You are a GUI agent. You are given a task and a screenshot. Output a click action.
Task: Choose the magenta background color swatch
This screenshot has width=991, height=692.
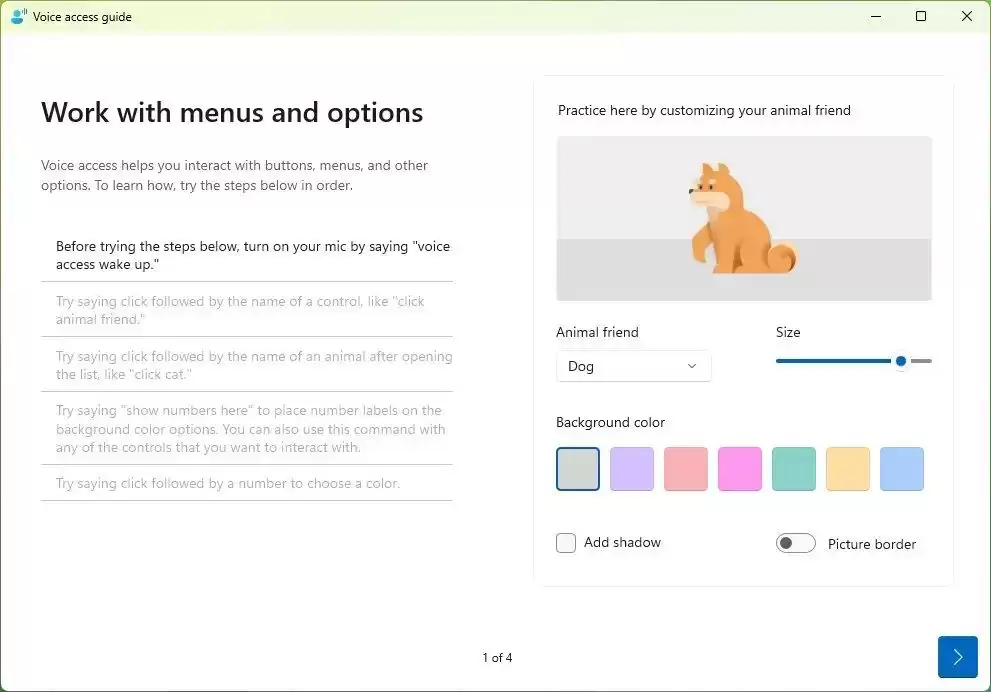click(740, 469)
